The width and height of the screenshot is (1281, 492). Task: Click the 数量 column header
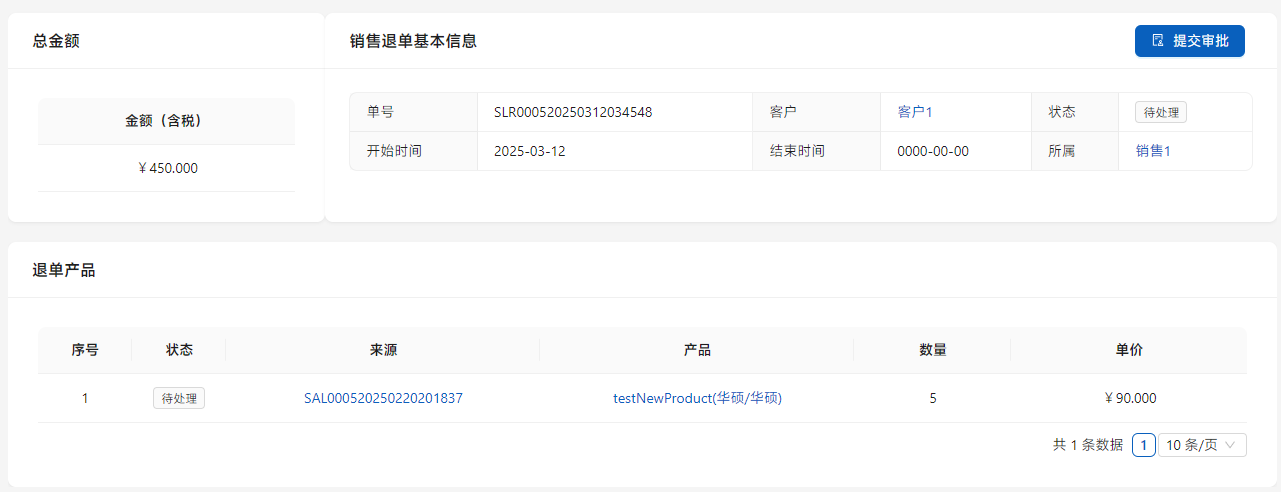pos(932,350)
